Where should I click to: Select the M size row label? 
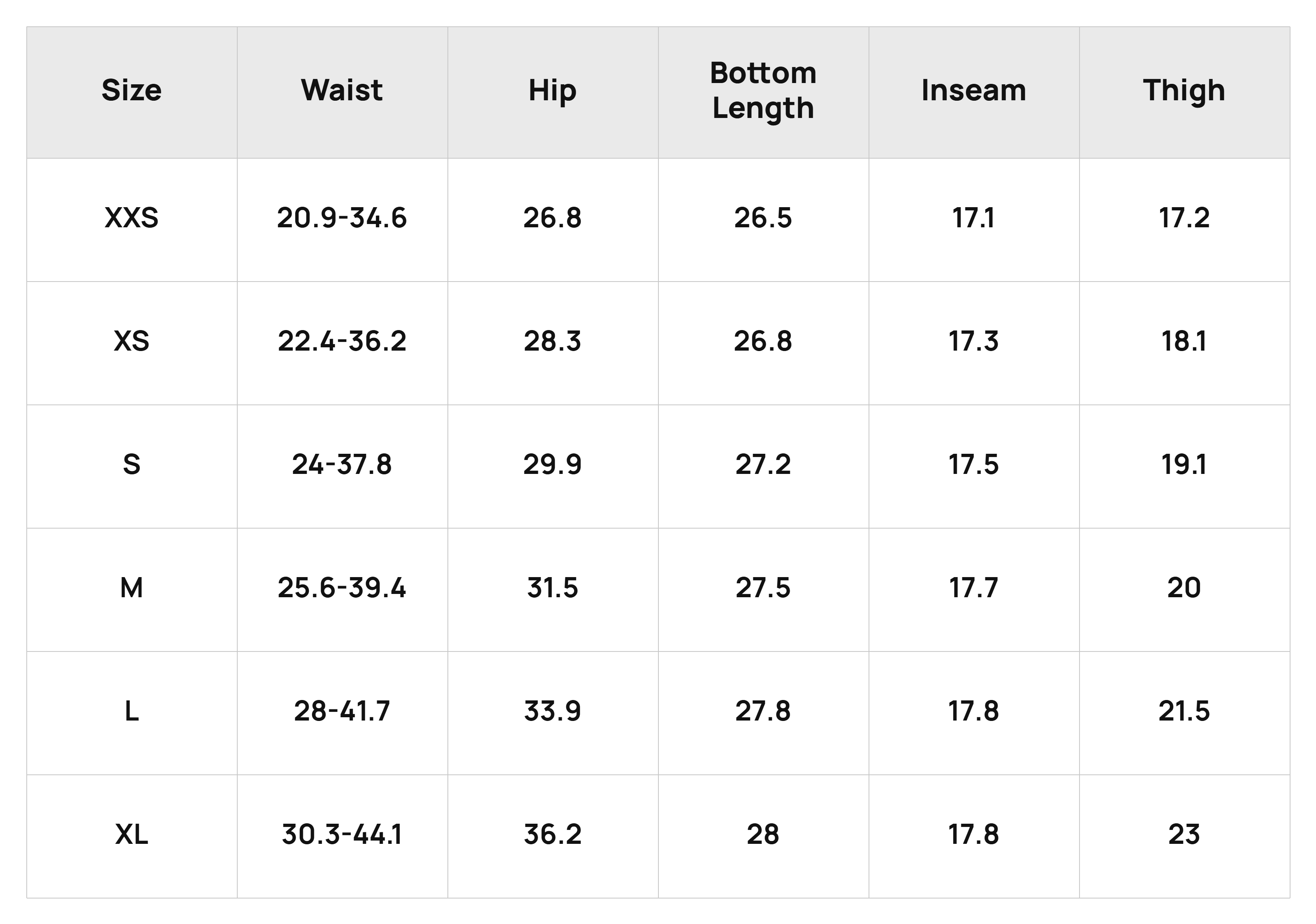[131, 588]
